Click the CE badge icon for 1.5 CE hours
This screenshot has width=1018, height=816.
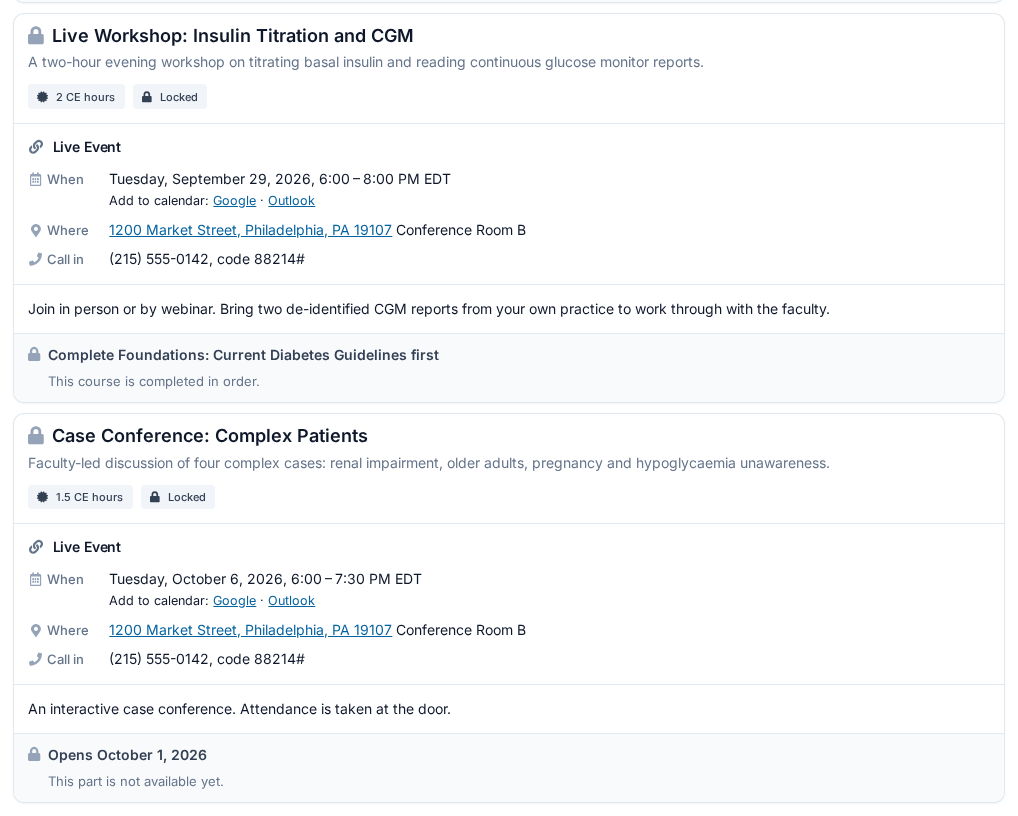(x=43, y=497)
